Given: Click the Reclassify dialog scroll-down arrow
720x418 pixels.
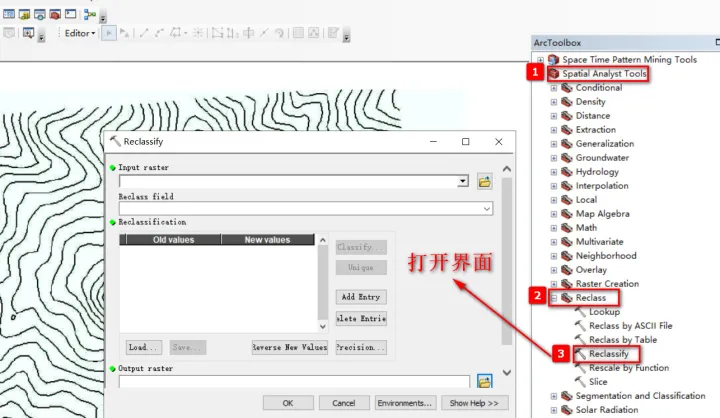Looking at the screenshot, I should [507, 373].
